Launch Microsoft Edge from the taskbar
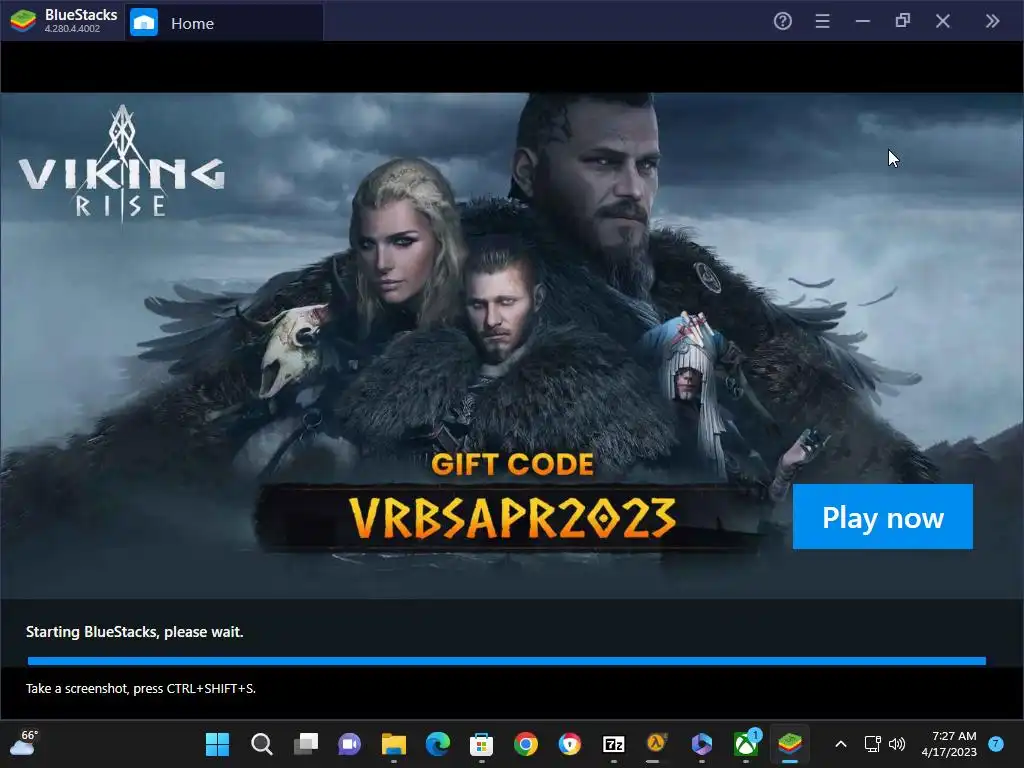The height and width of the screenshot is (768, 1024). click(438, 744)
